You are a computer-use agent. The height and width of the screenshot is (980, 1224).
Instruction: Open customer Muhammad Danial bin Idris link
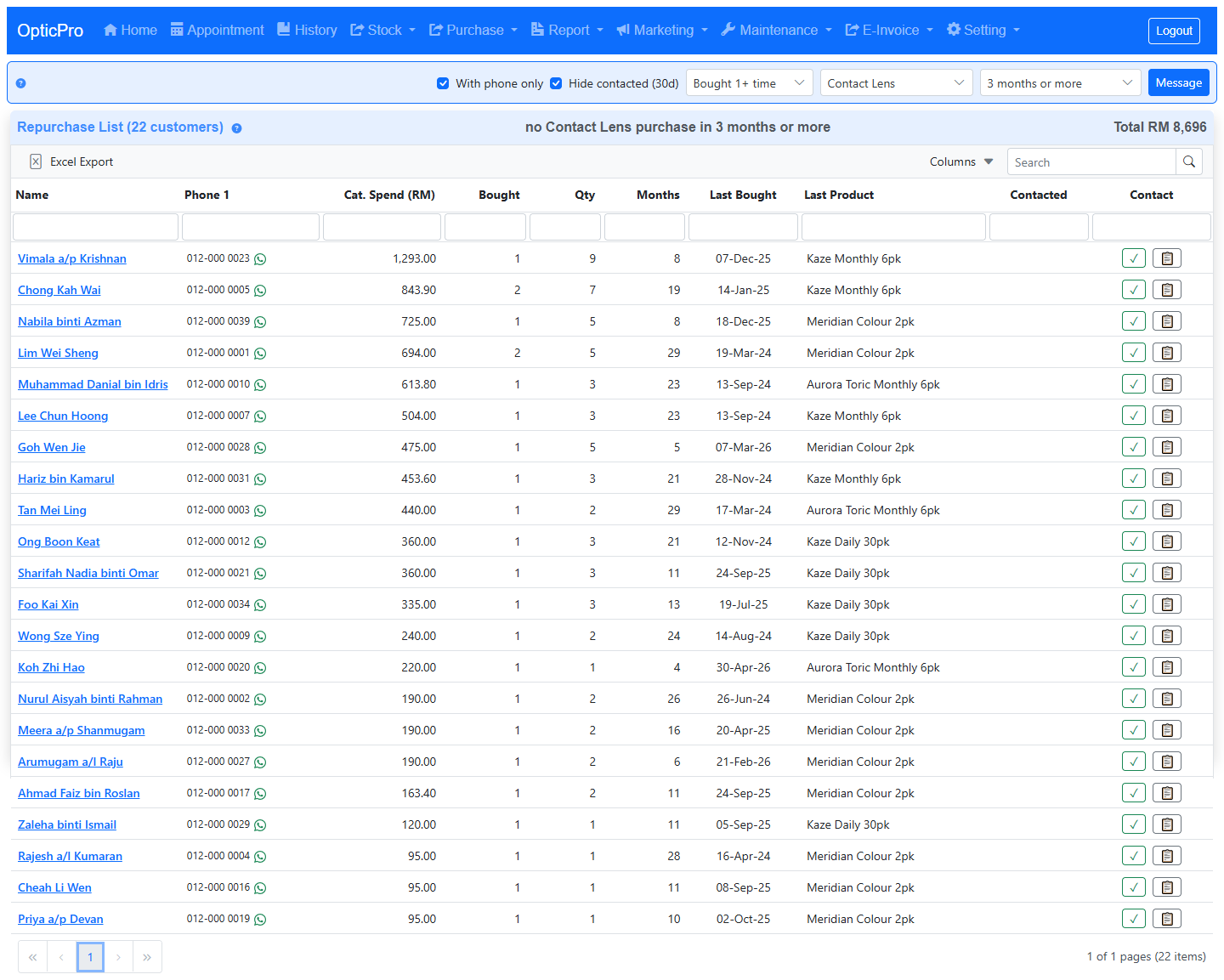93,384
